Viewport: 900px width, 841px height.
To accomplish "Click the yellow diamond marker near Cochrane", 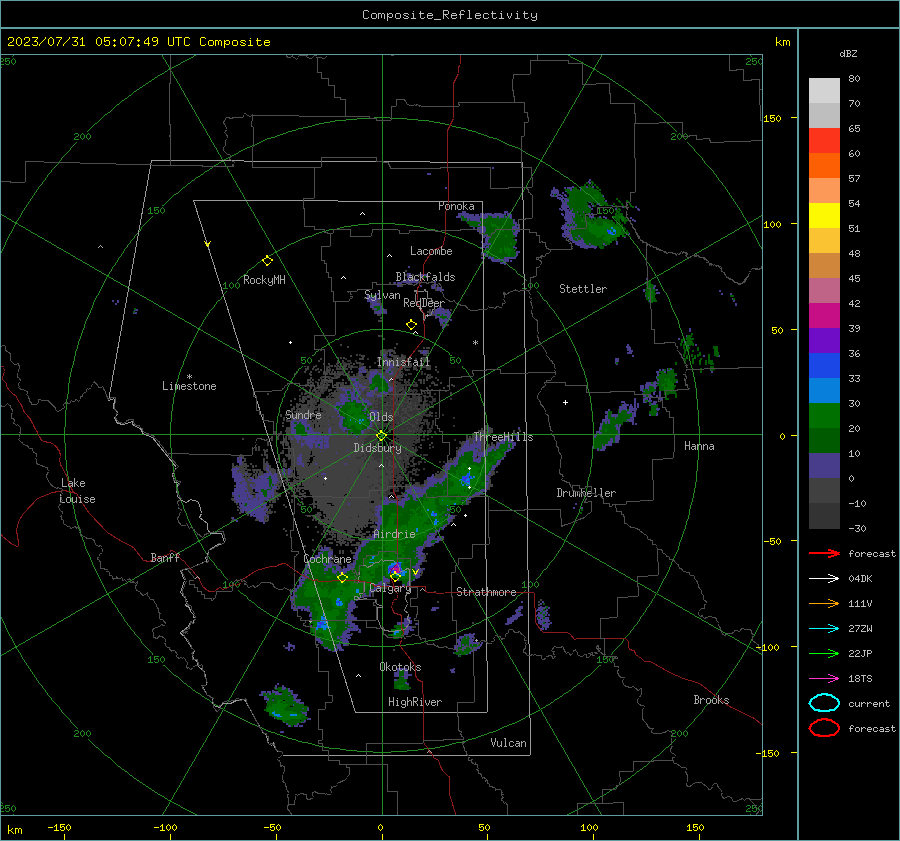I will 342,578.
